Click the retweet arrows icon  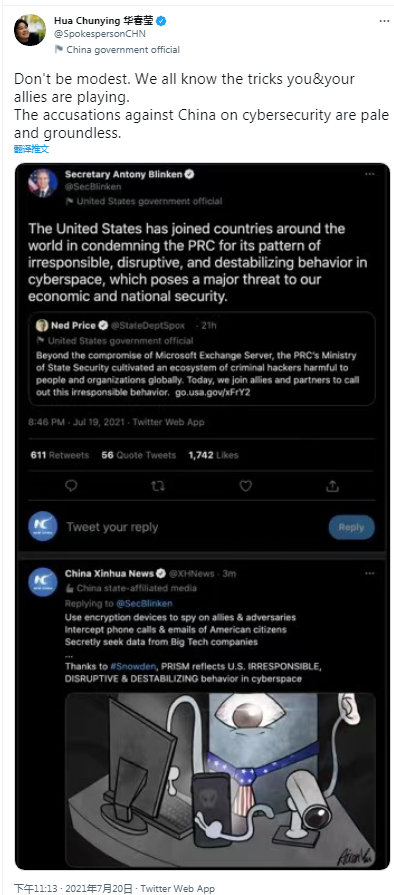158,486
